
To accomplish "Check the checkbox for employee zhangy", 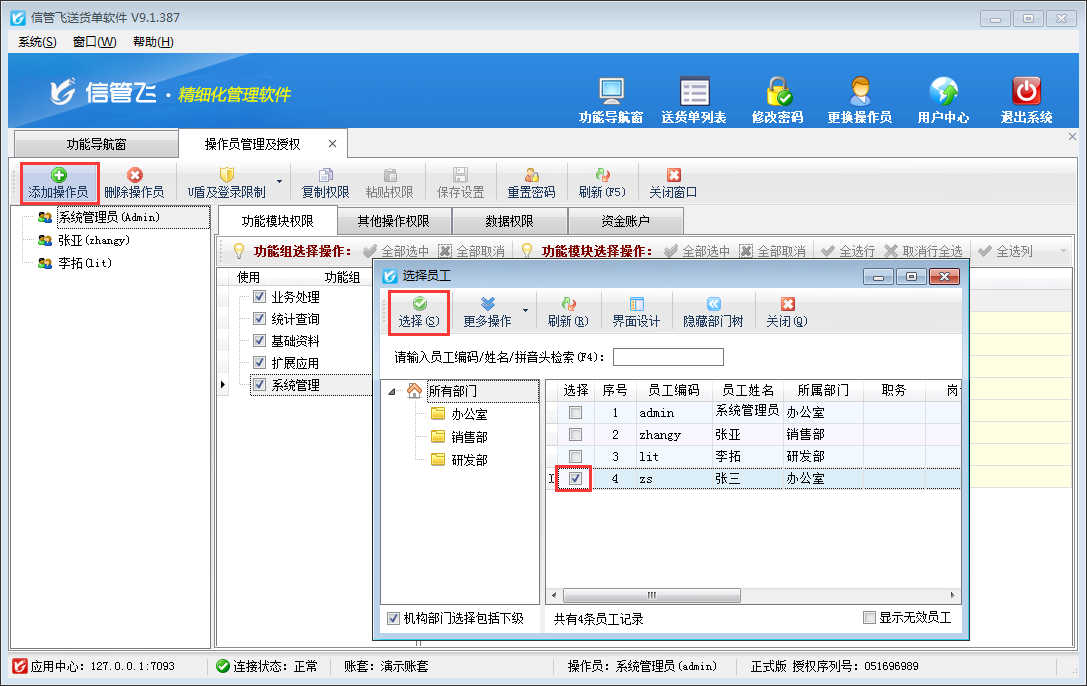I will pyautogui.click(x=575, y=435).
